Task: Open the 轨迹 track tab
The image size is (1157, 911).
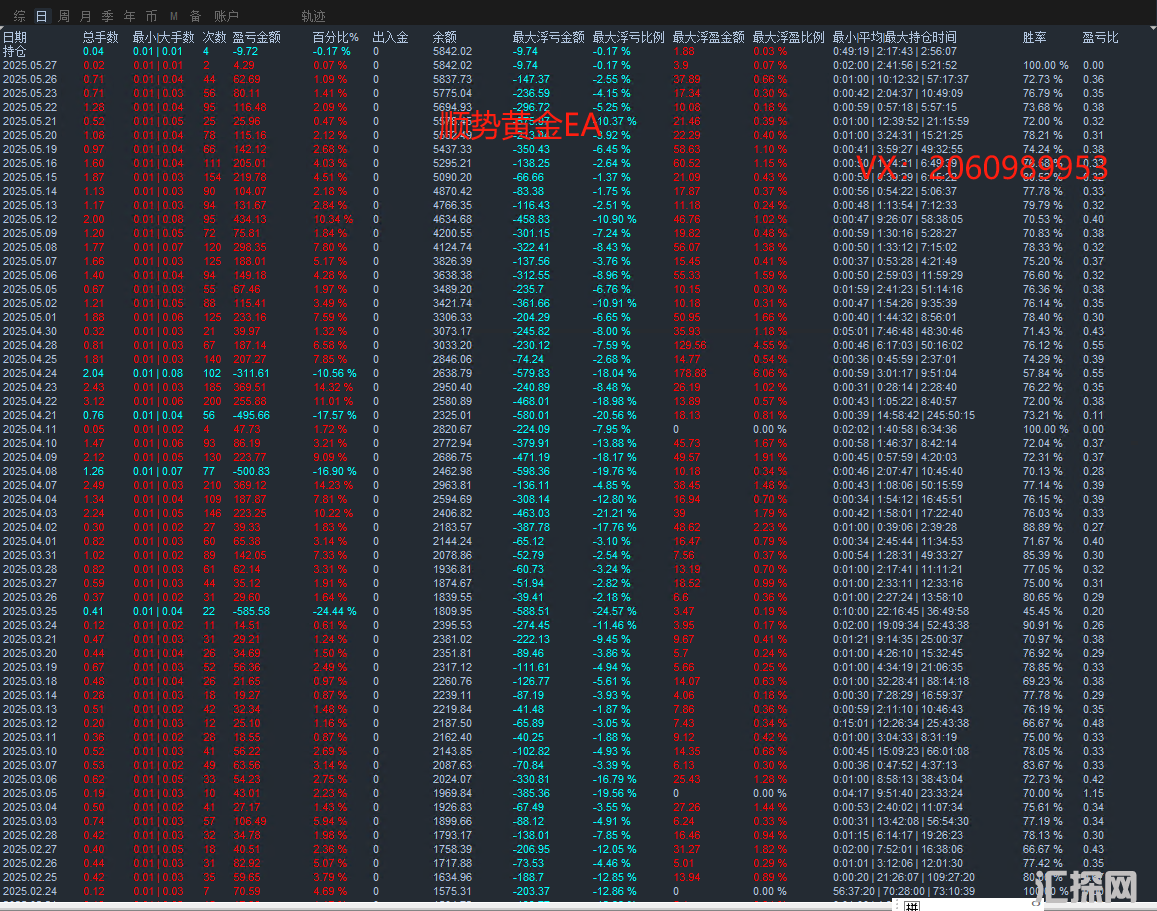Action: point(313,15)
